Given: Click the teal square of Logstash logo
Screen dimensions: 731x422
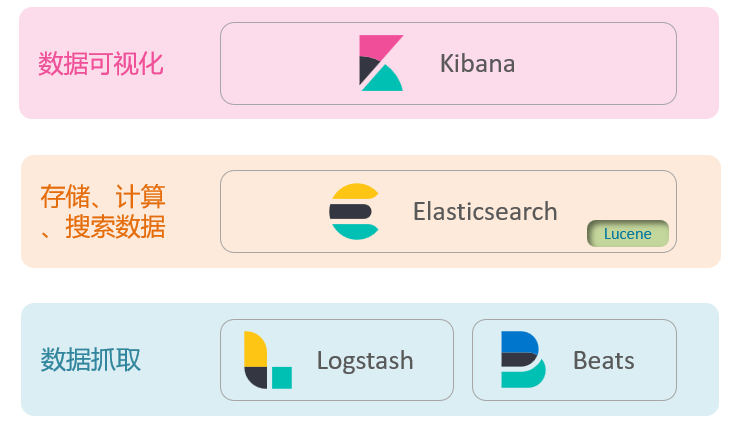Looking at the screenshot, I should pos(282,378).
